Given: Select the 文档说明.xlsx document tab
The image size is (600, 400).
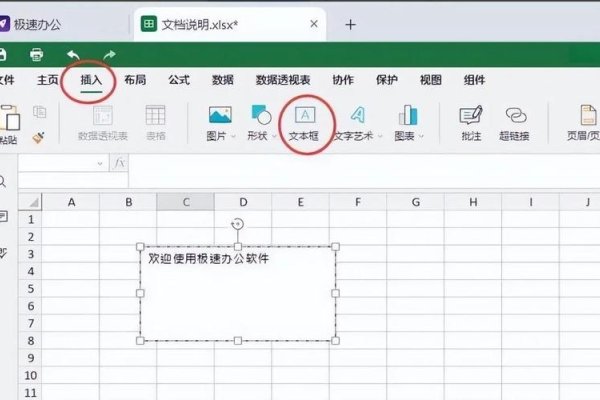Looking at the screenshot, I should (230, 25).
